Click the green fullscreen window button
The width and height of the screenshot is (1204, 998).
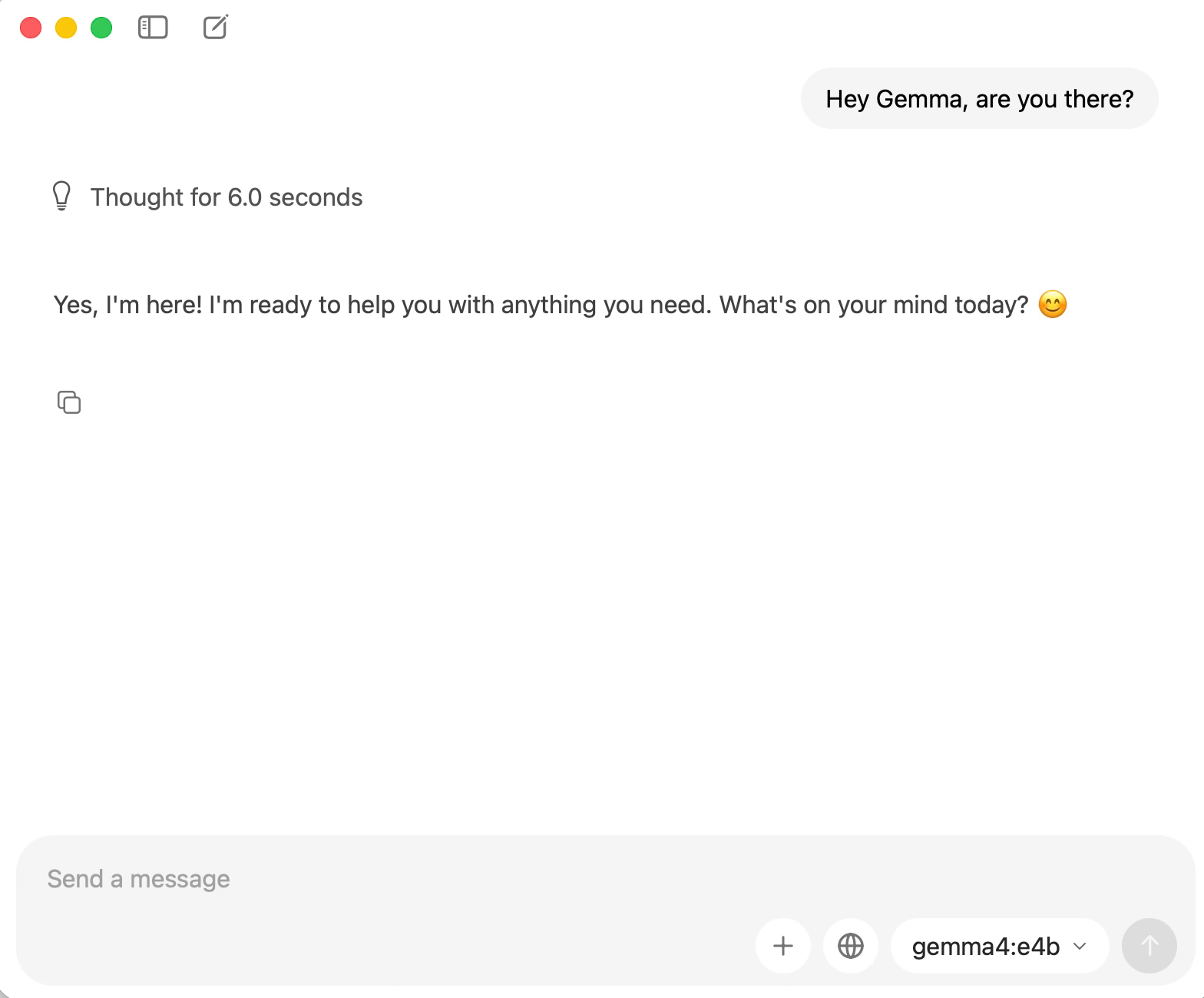(101, 28)
